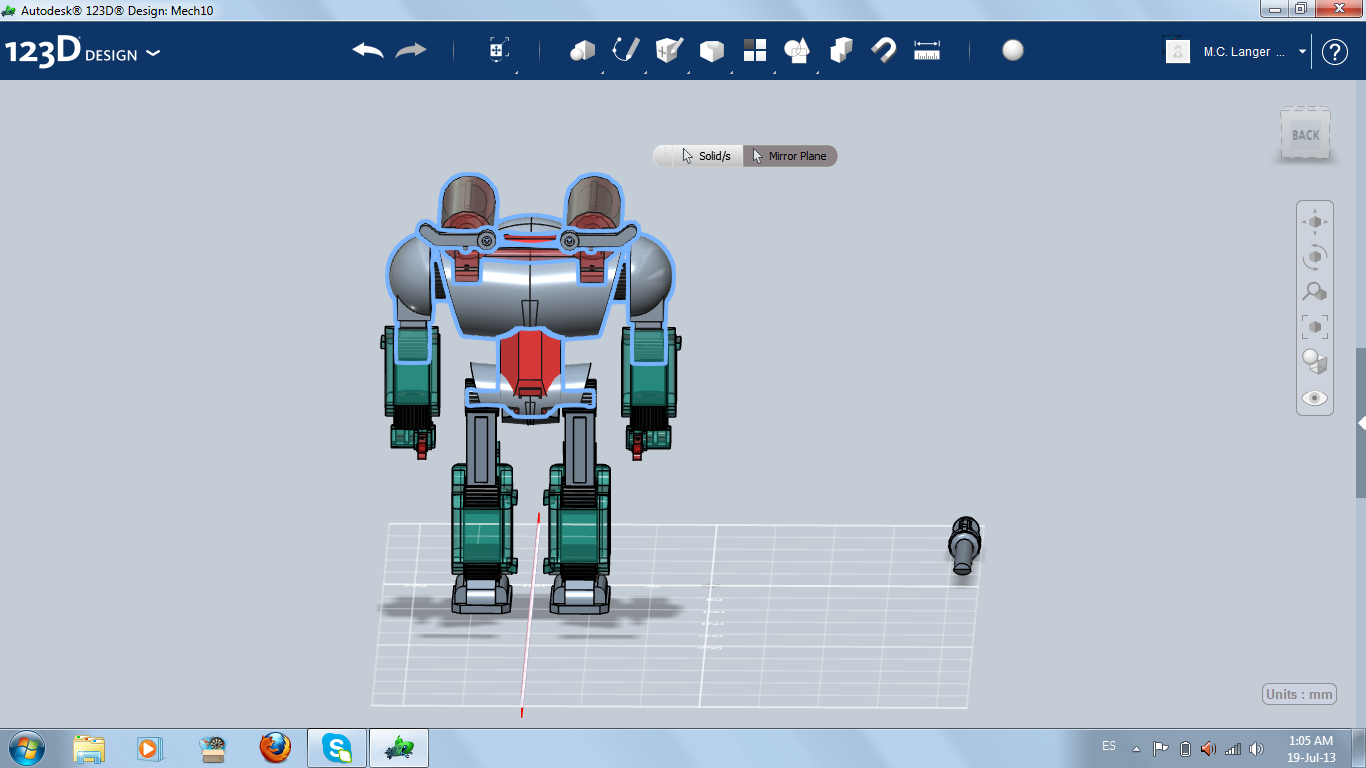Open the visual style materials/outlines icon

(x=1315, y=362)
